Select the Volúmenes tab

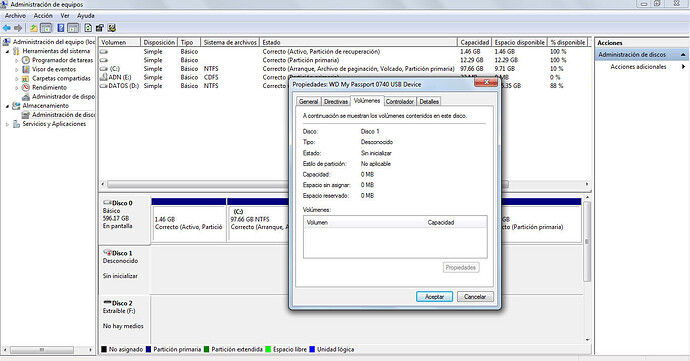367,100
